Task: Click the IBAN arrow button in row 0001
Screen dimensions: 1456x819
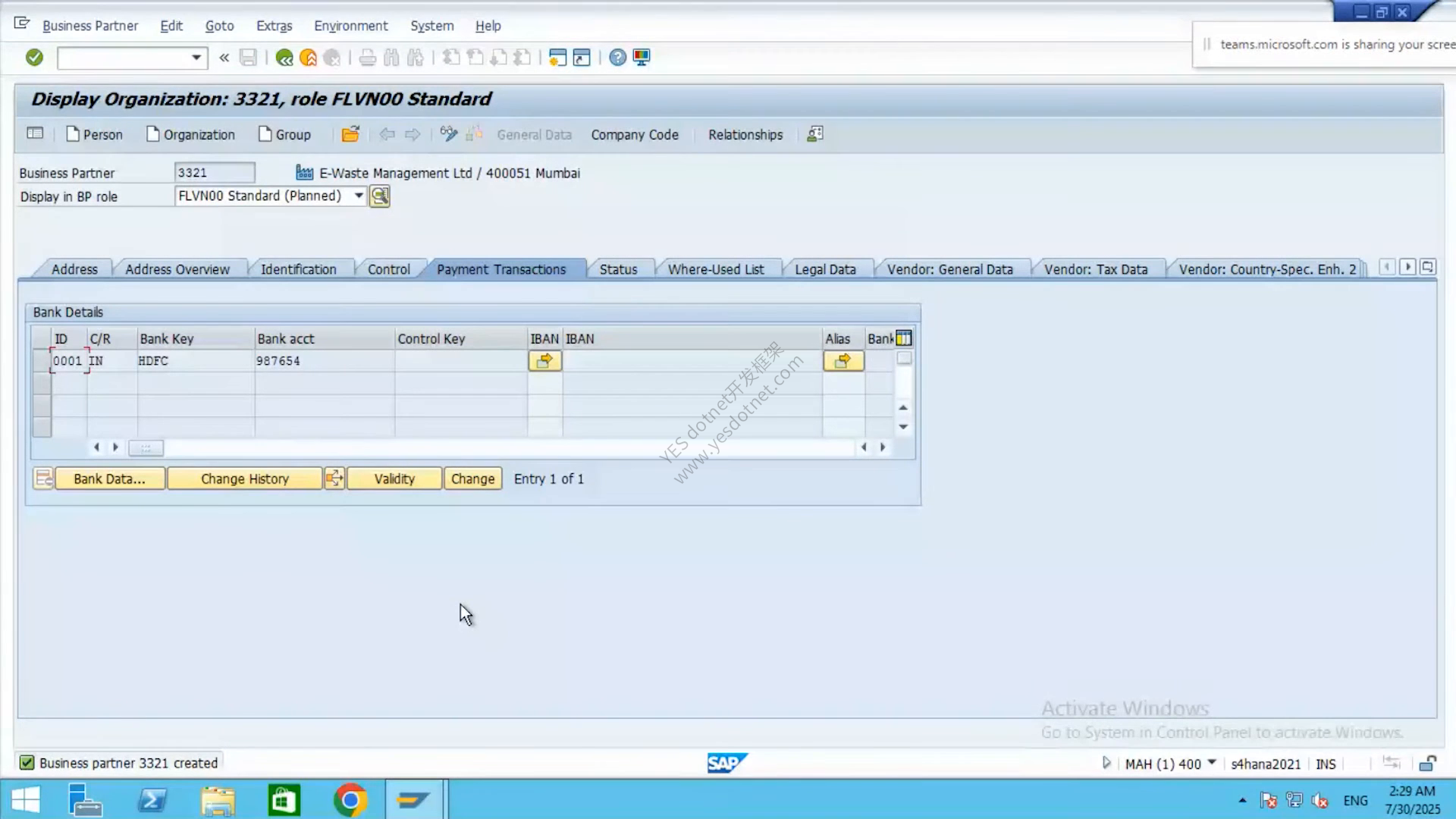Action: (545, 361)
